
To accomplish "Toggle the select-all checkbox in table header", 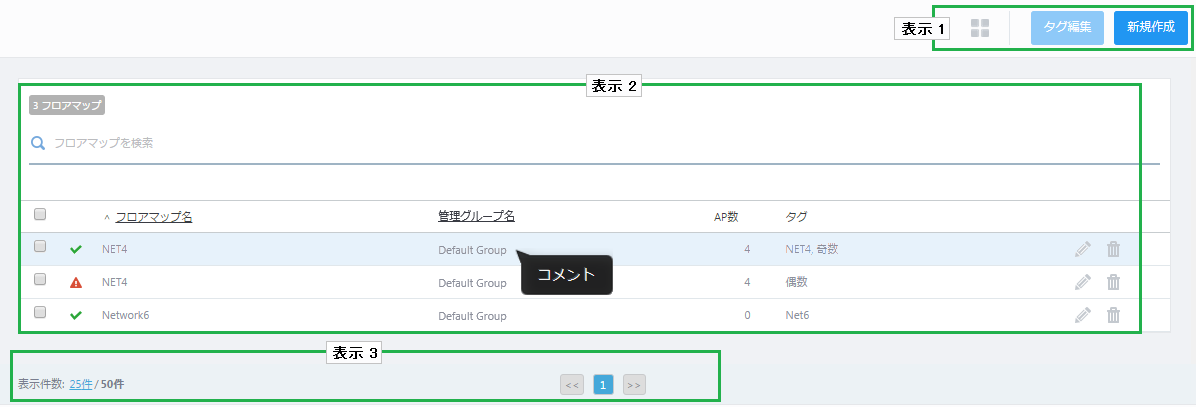I will click(x=40, y=214).
